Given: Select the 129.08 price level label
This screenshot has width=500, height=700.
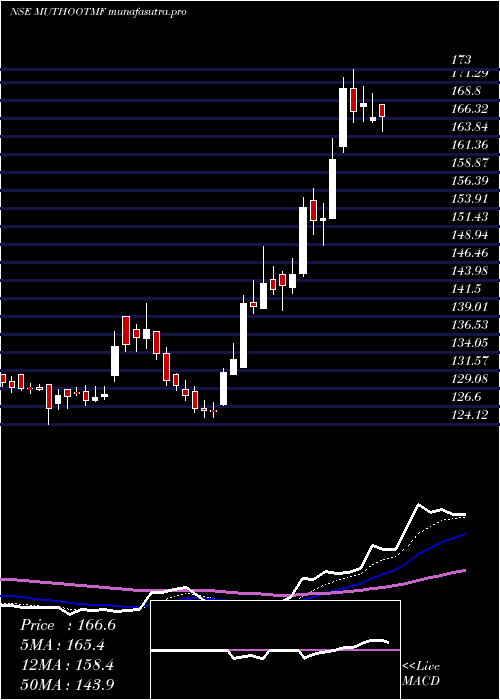Looking at the screenshot, I should (x=469, y=379).
